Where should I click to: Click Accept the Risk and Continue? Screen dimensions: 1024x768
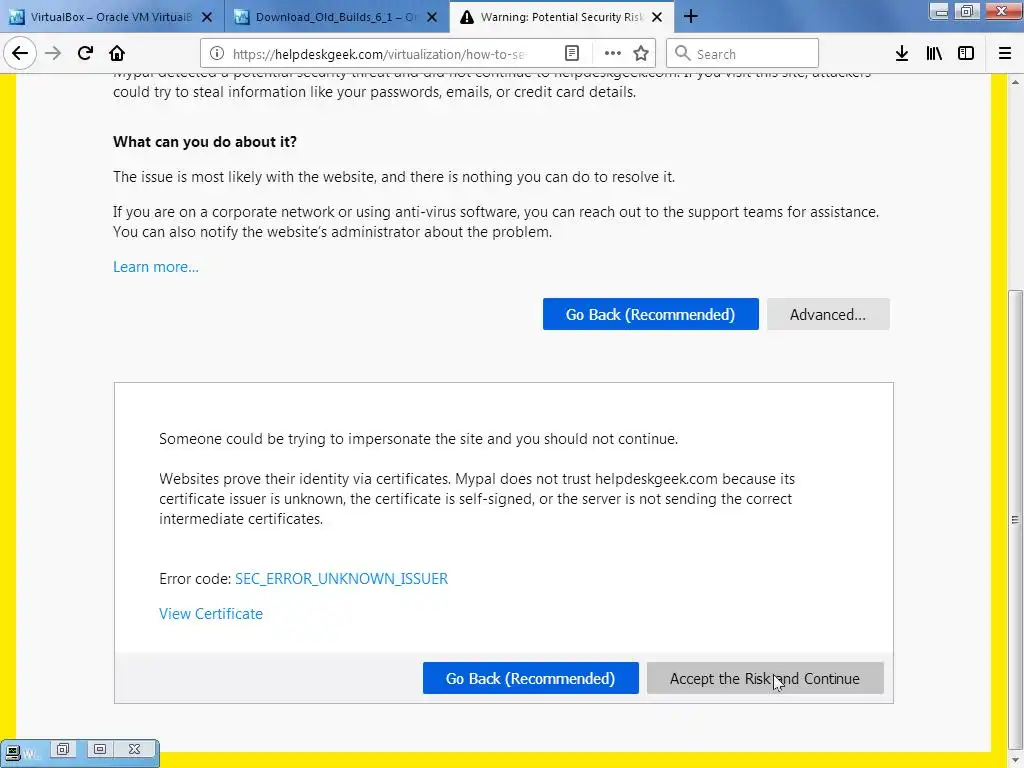[x=765, y=679]
